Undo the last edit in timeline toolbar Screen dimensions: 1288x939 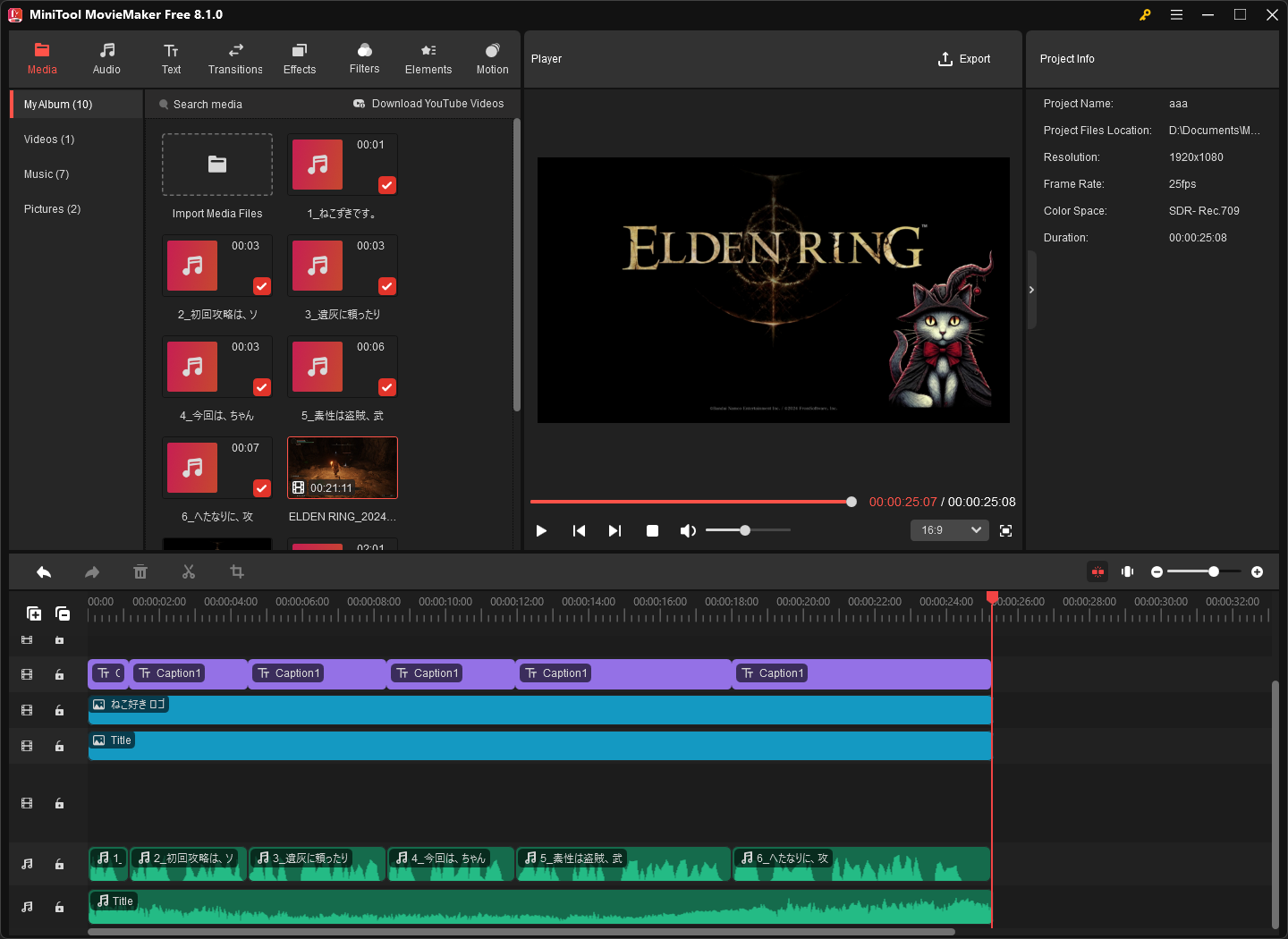click(x=44, y=572)
